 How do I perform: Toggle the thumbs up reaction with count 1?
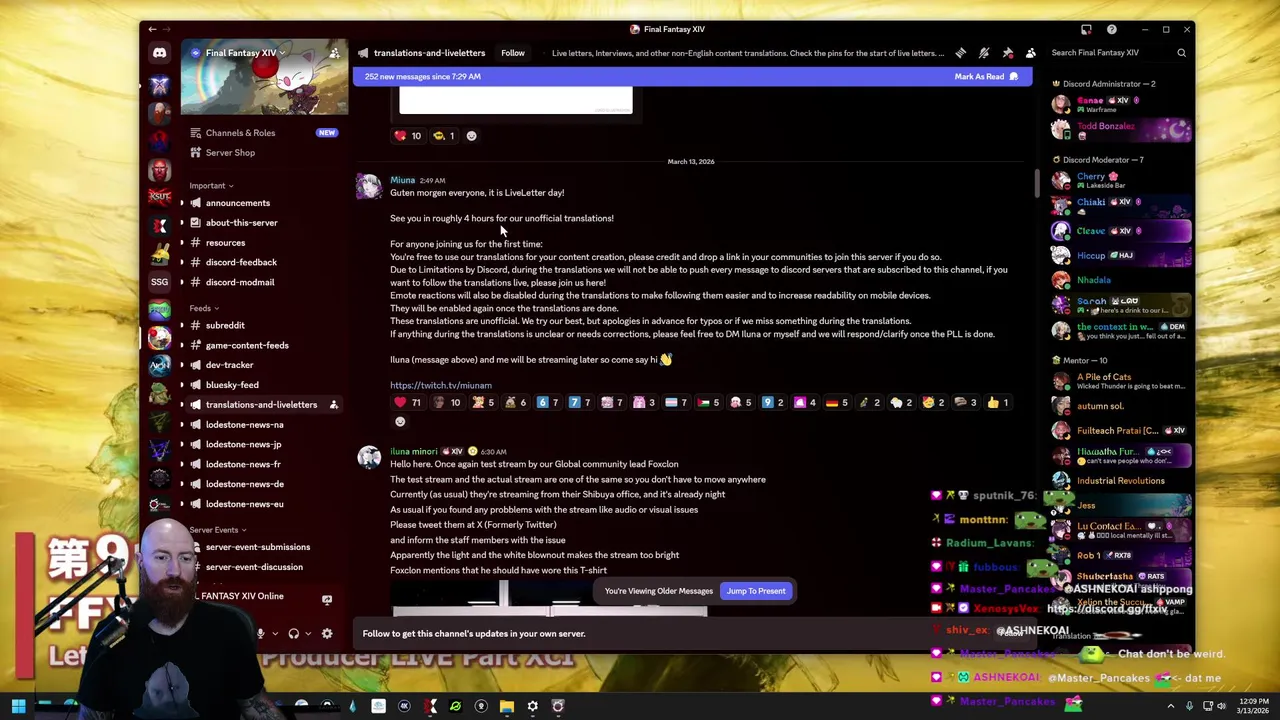(998, 402)
